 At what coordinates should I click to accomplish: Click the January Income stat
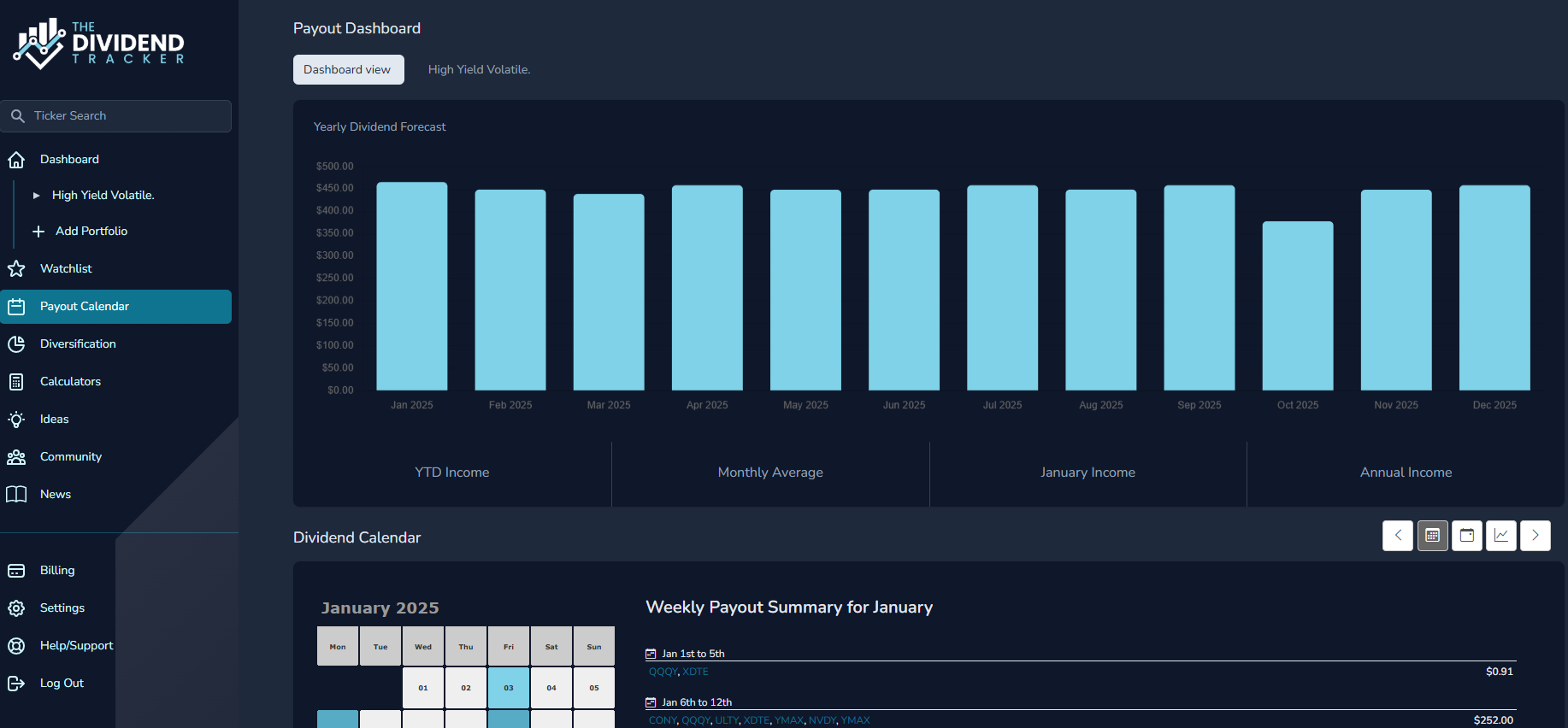1088,473
